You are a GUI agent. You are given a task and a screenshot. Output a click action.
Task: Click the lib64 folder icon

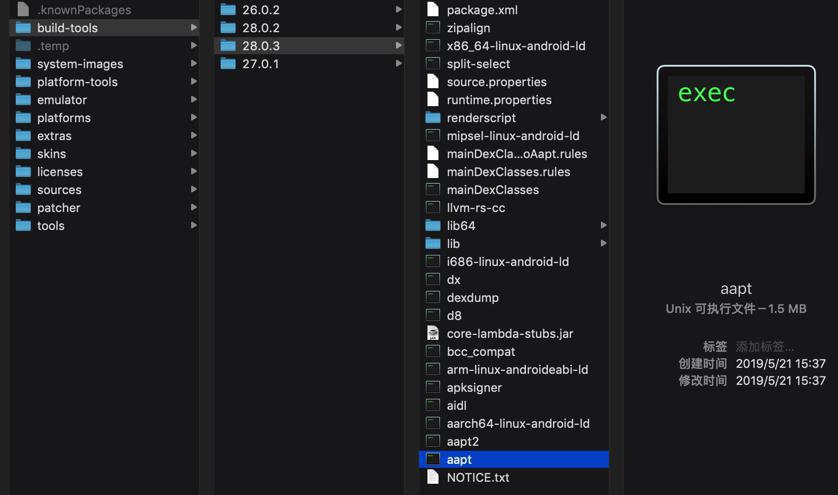(x=433, y=226)
